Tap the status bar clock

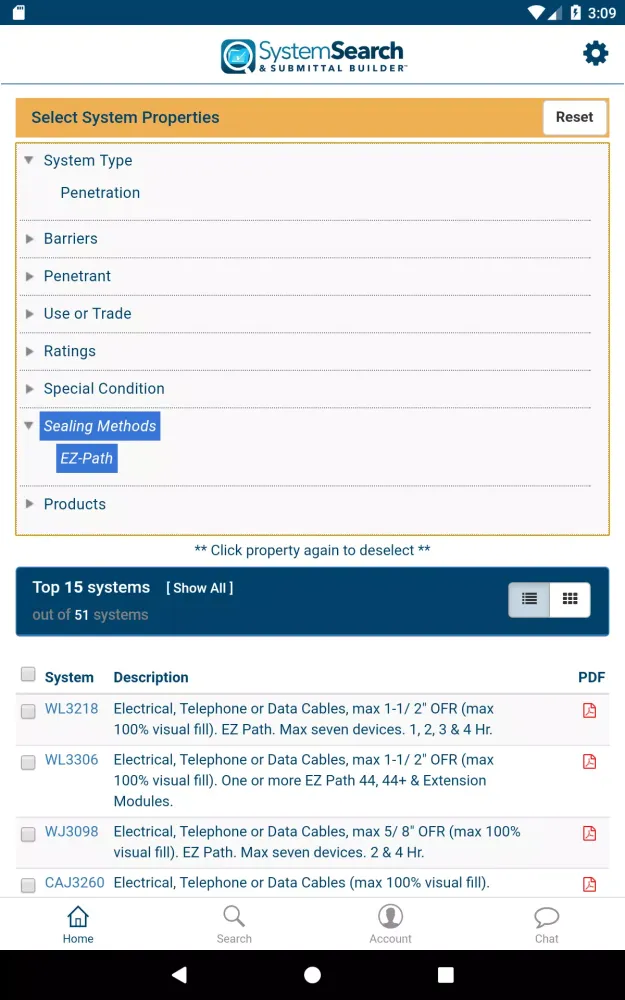(x=602, y=13)
